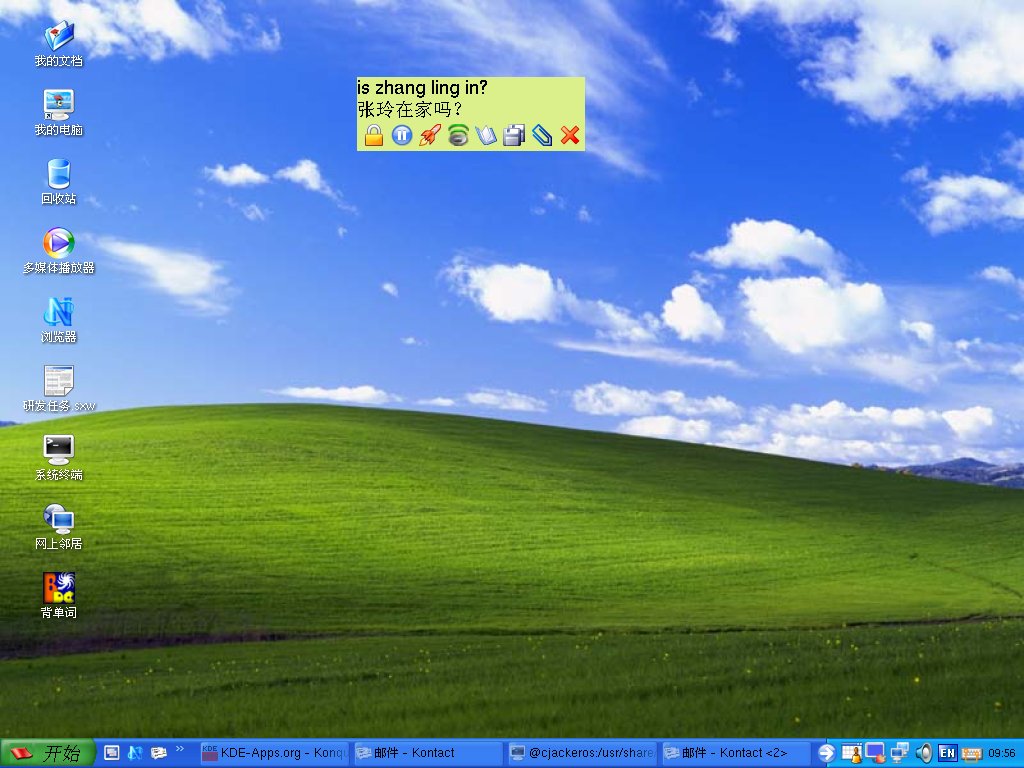This screenshot has height=768, width=1024.
Task: Select the 系统终端 terminal desktop icon
Action: [x=59, y=458]
